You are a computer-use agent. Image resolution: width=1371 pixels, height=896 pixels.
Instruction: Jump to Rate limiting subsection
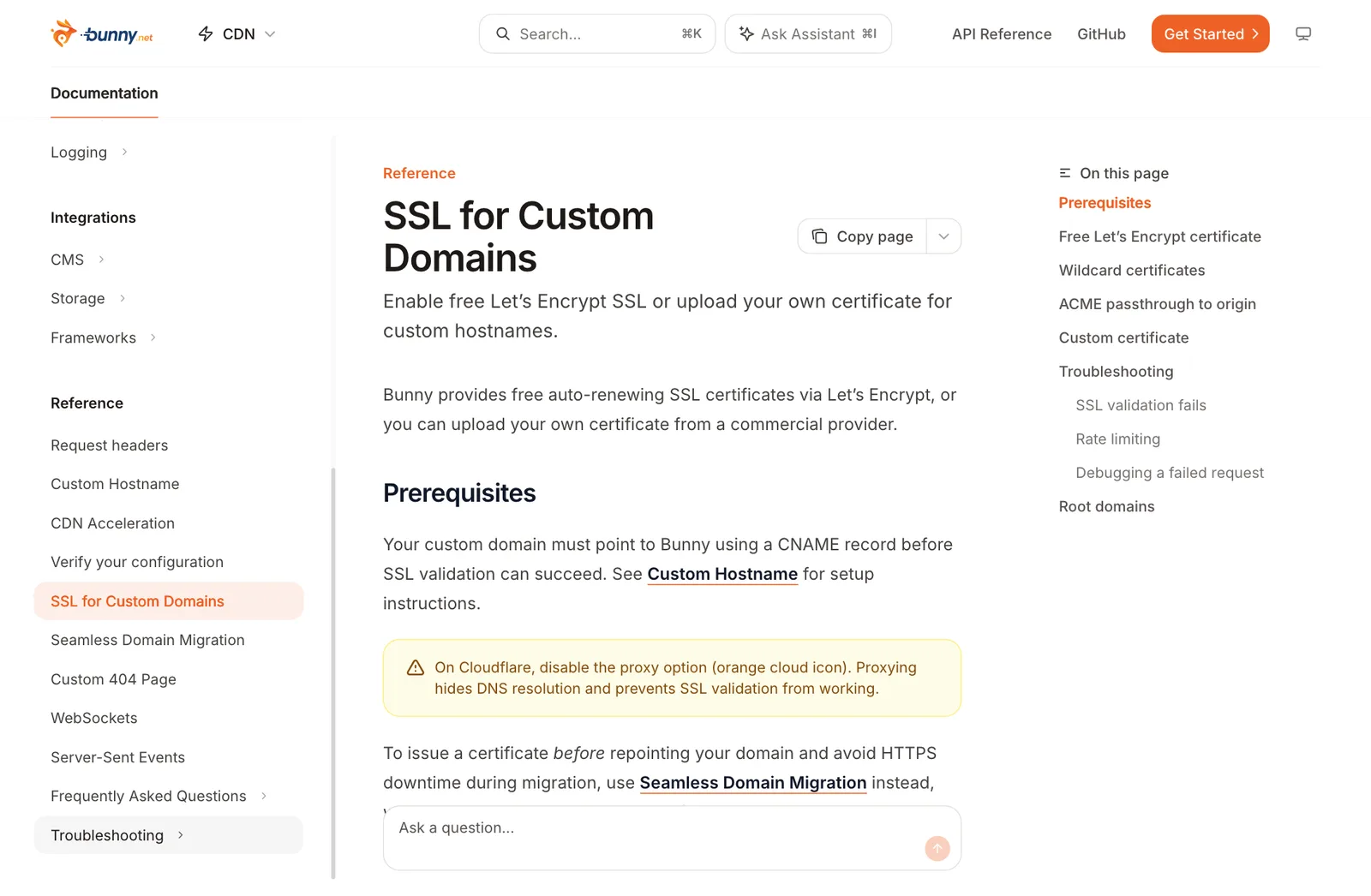point(1117,439)
